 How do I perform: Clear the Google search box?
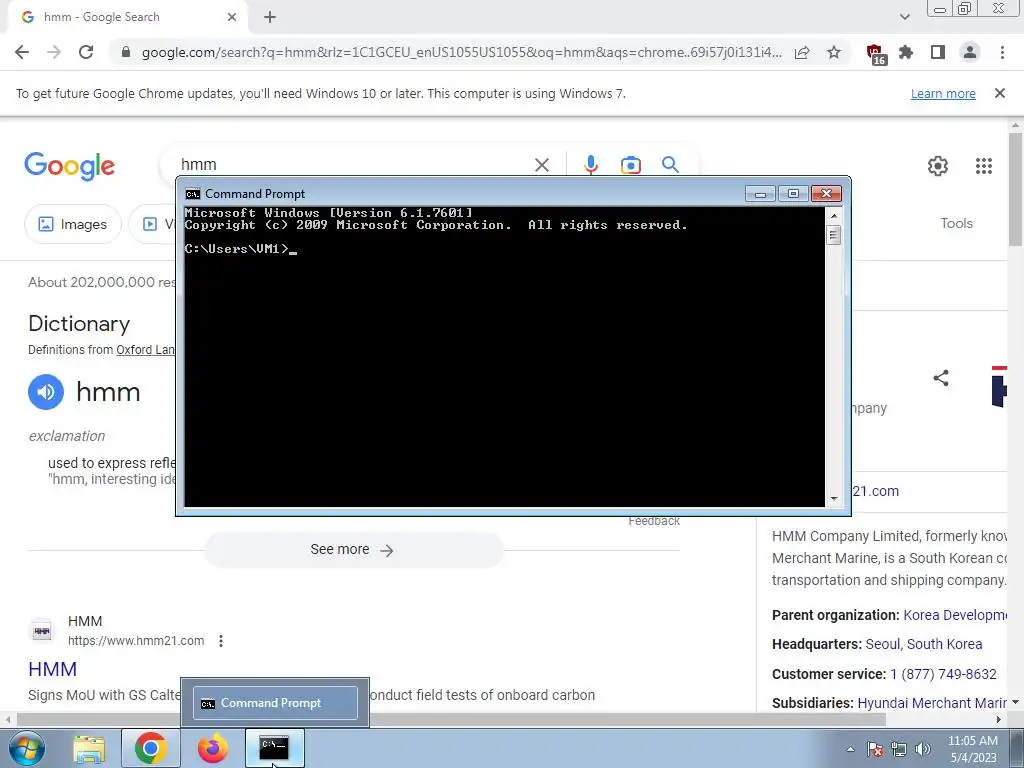pyautogui.click(x=542, y=165)
